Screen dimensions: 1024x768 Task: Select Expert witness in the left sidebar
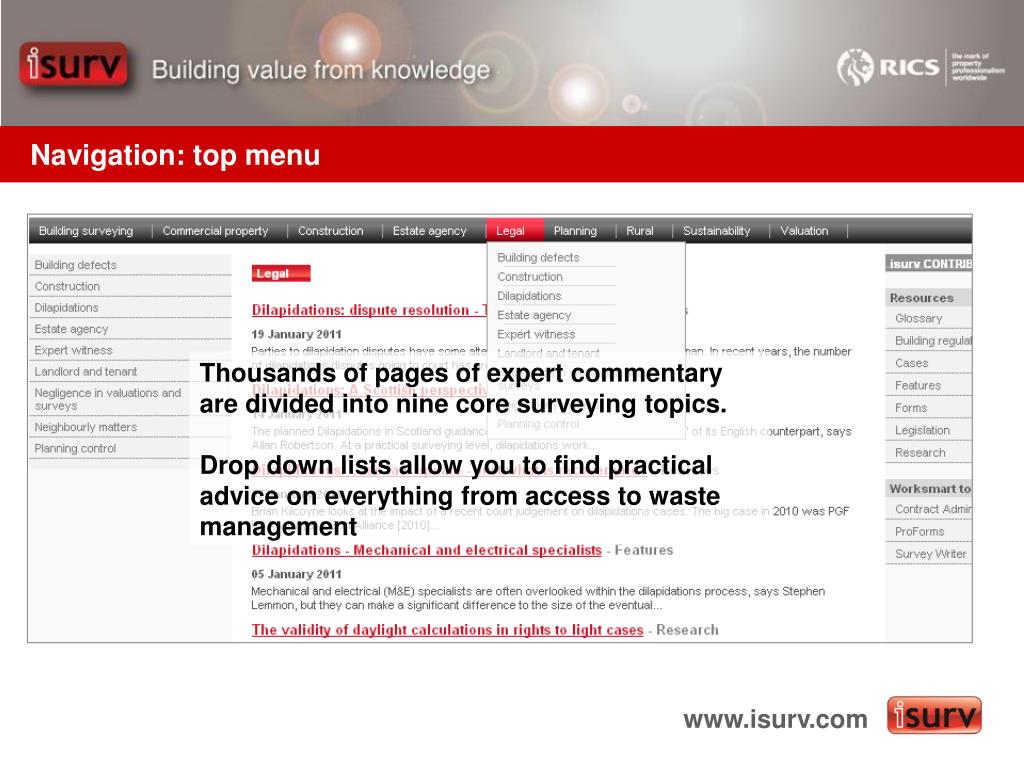tap(131, 350)
